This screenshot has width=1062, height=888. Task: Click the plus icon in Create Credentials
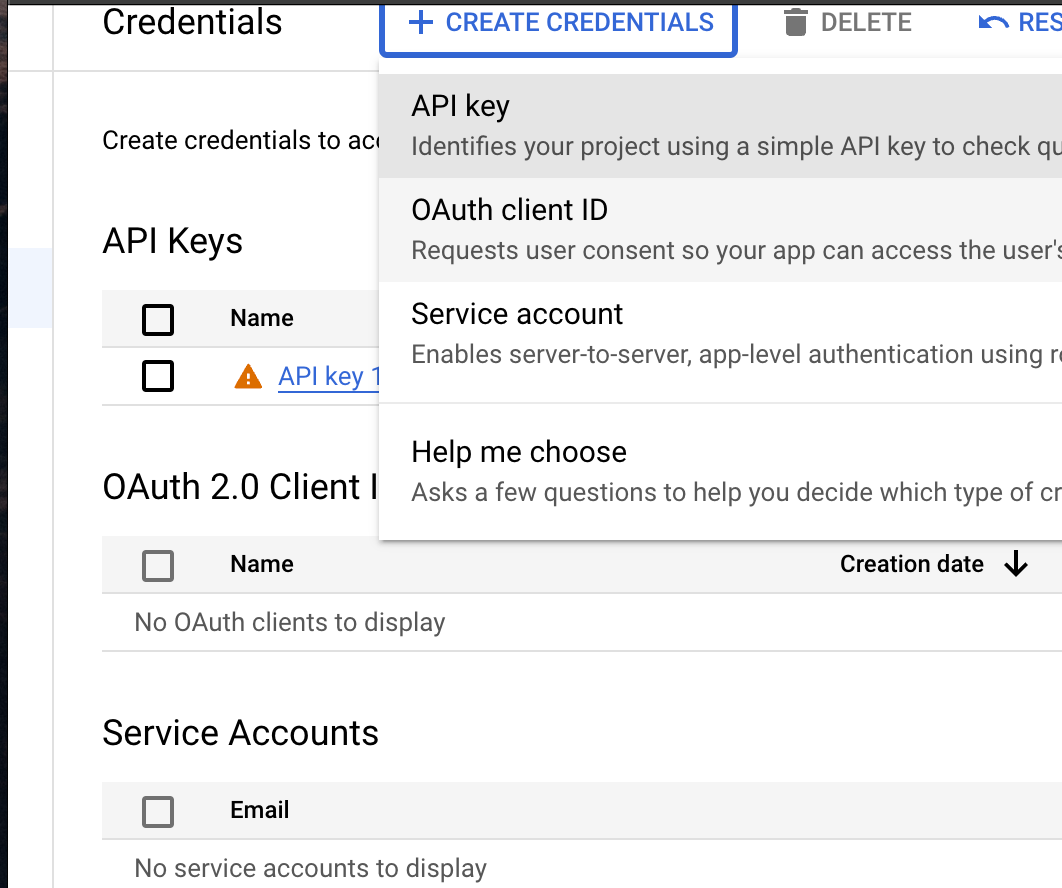click(421, 22)
